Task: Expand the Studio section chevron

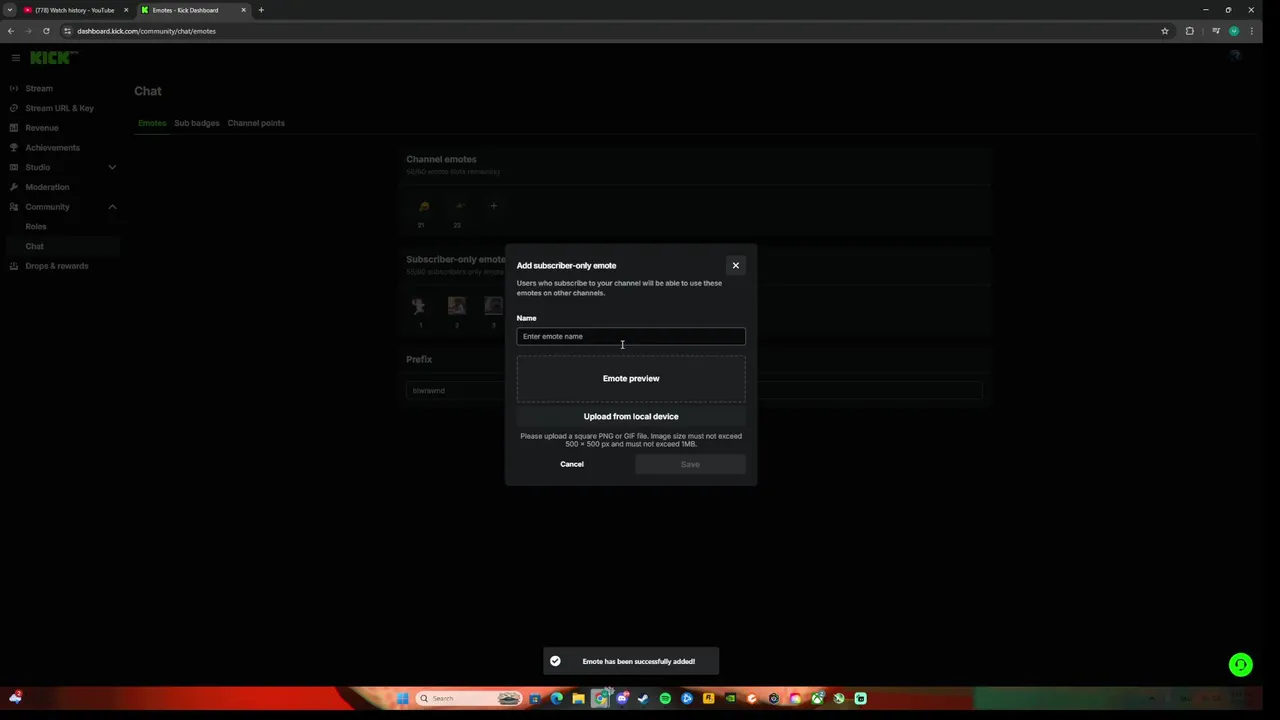Action: (x=112, y=167)
